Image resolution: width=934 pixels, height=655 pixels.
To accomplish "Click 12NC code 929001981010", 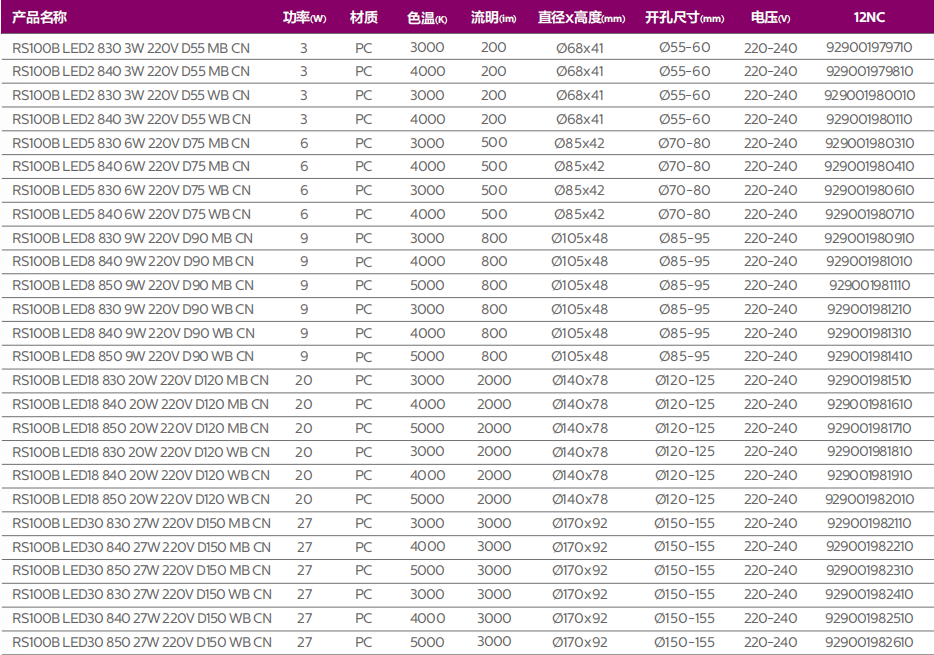I will tap(869, 261).
